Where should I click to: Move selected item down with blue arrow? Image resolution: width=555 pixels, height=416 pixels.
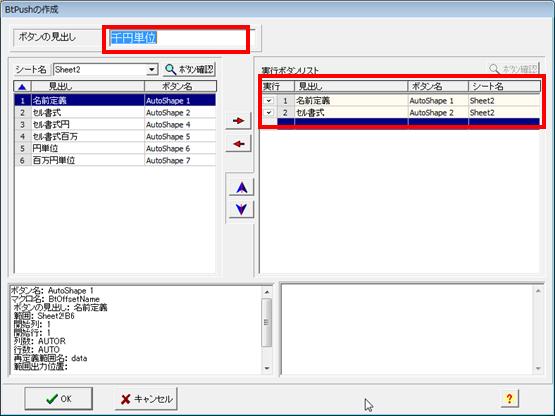[x=241, y=209]
